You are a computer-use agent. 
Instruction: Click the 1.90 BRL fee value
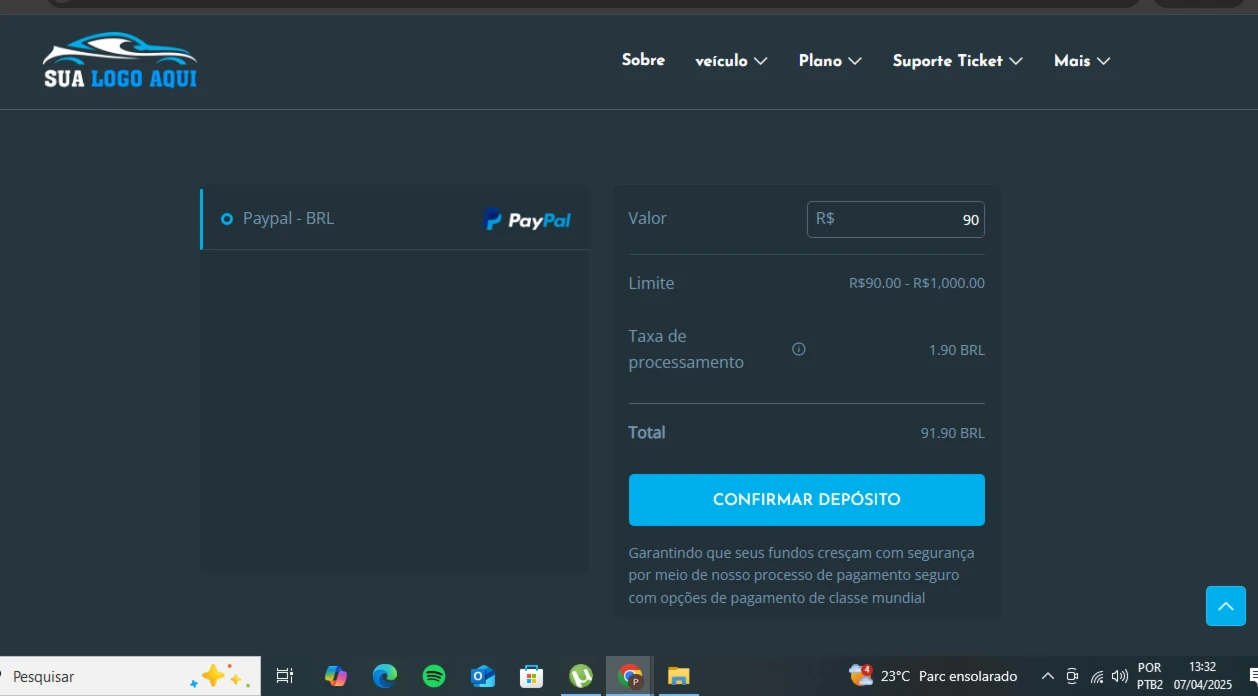[x=957, y=350]
